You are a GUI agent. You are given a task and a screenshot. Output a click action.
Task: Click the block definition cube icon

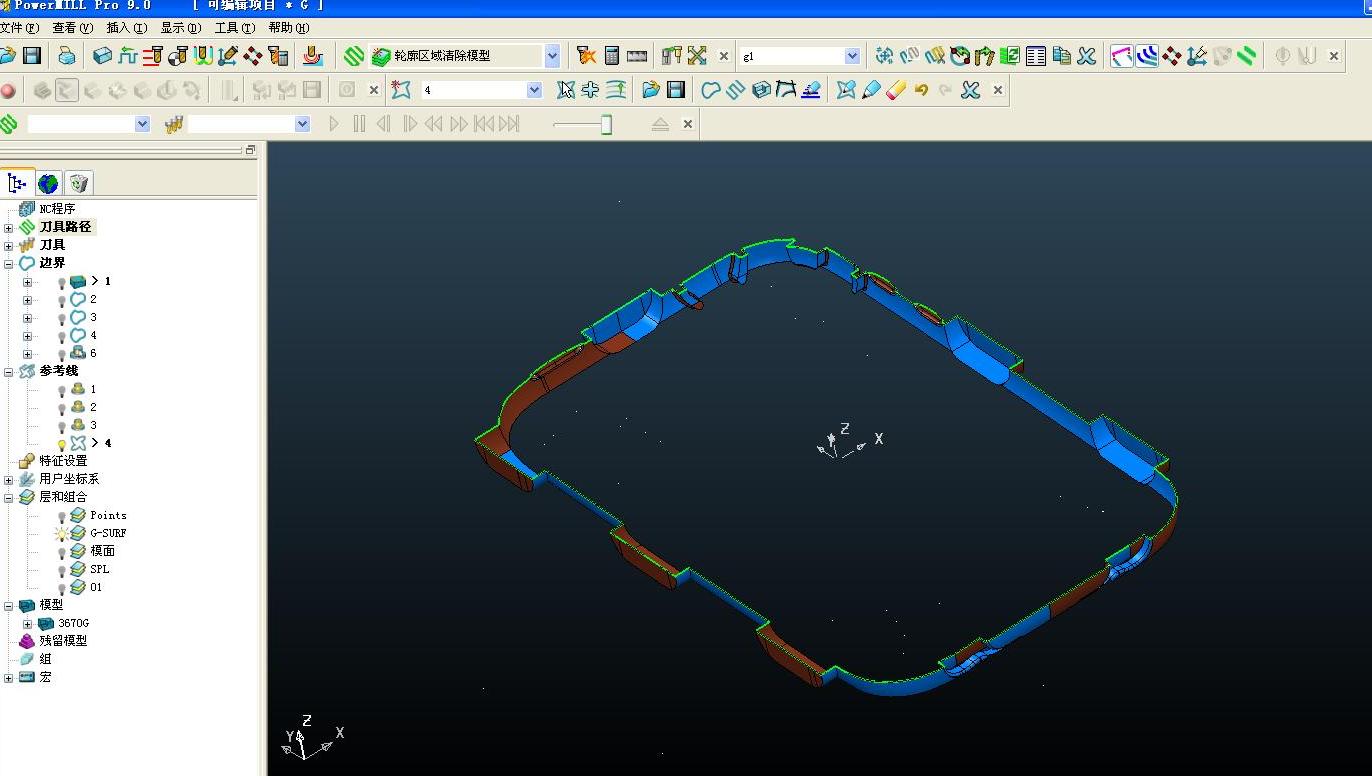click(102, 56)
